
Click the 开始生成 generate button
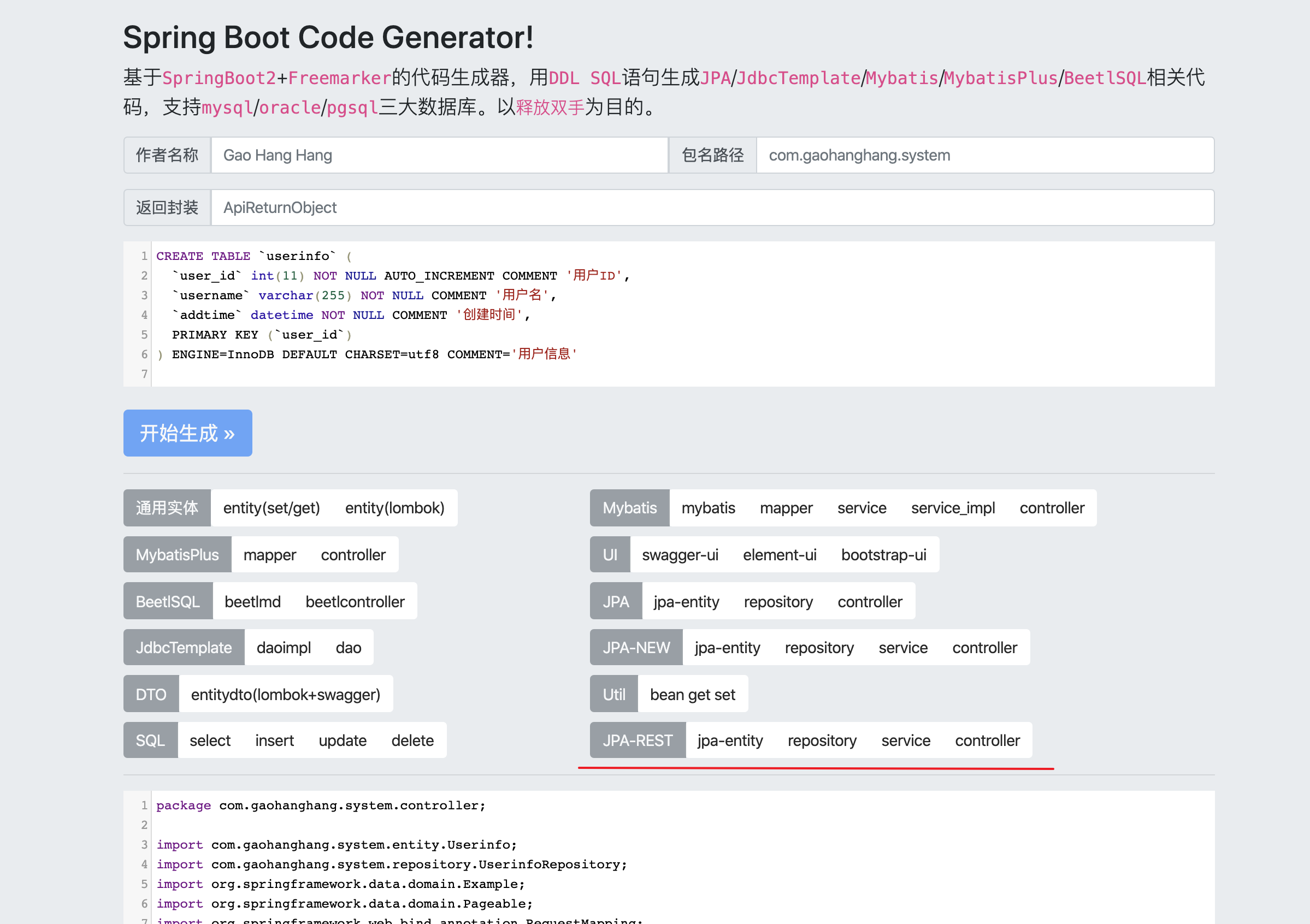[x=187, y=433]
